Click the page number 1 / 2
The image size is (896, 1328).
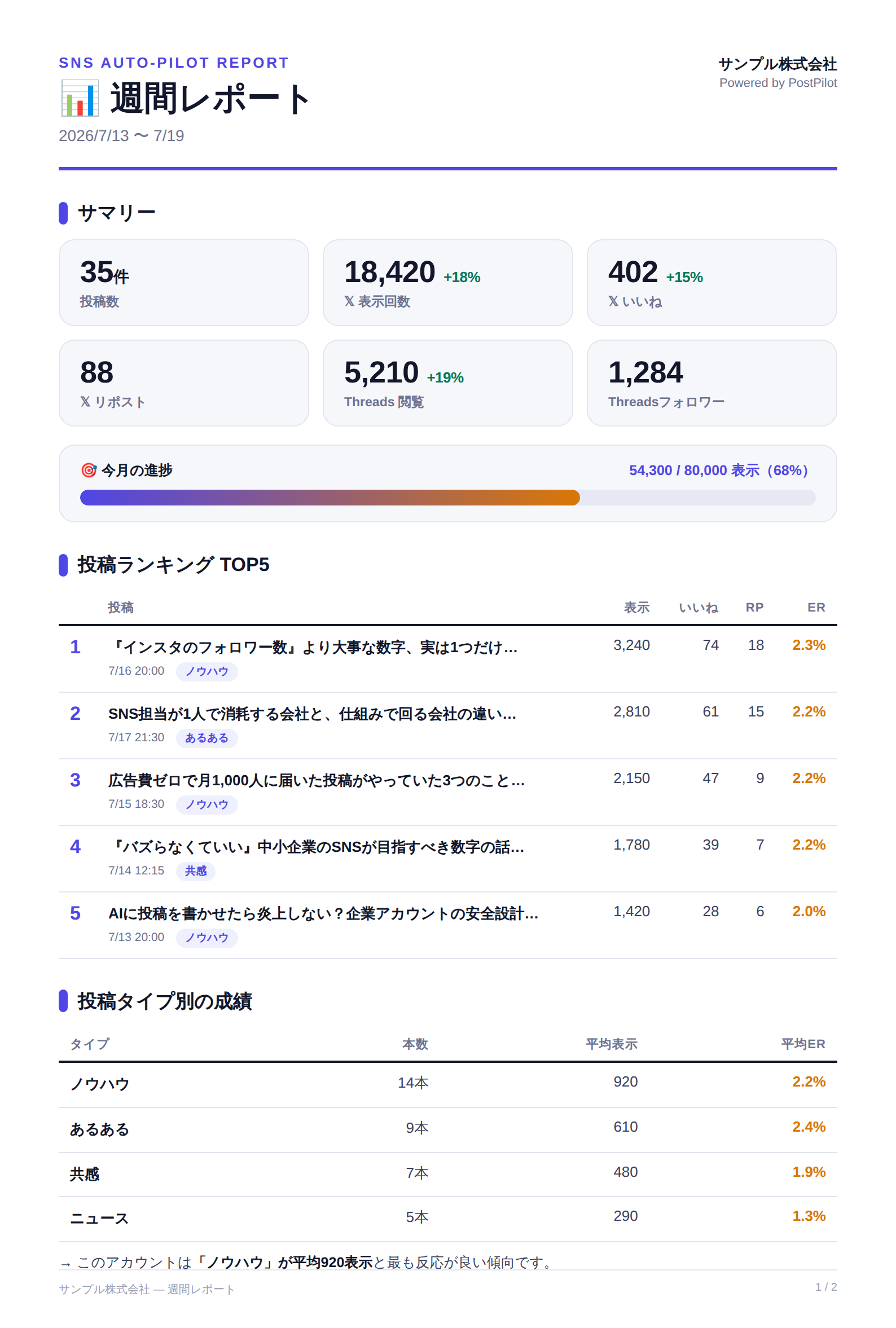click(825, 1287)
